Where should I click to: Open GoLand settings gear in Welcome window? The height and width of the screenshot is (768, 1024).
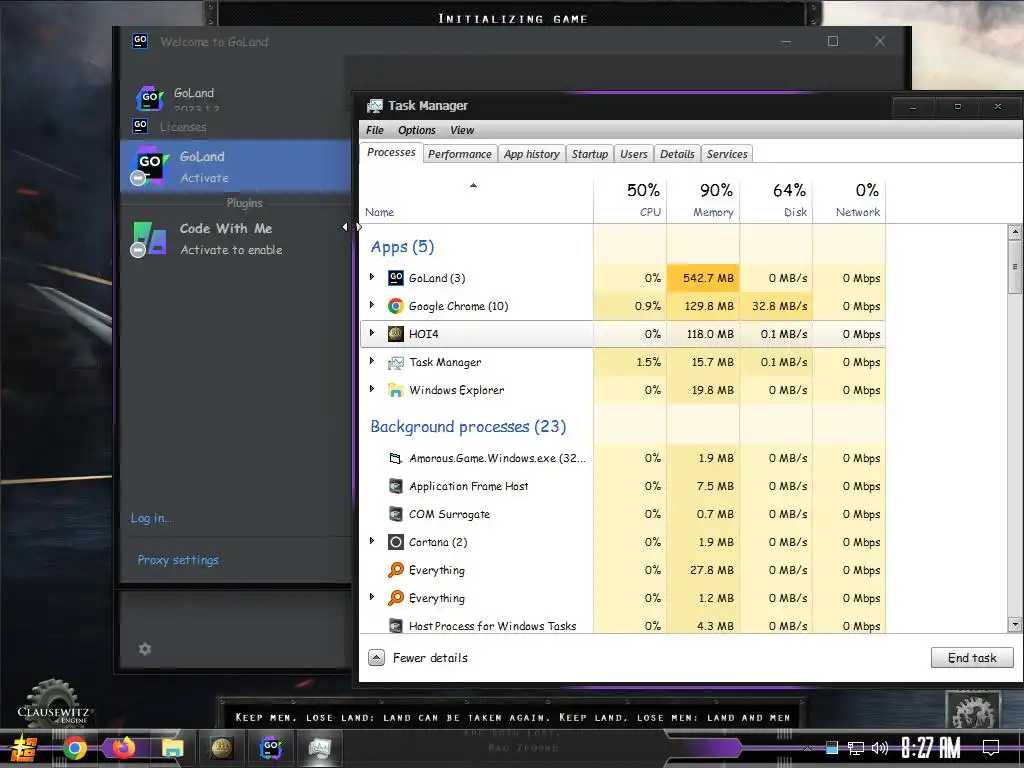pyautogui.click(x=145, y=649)
